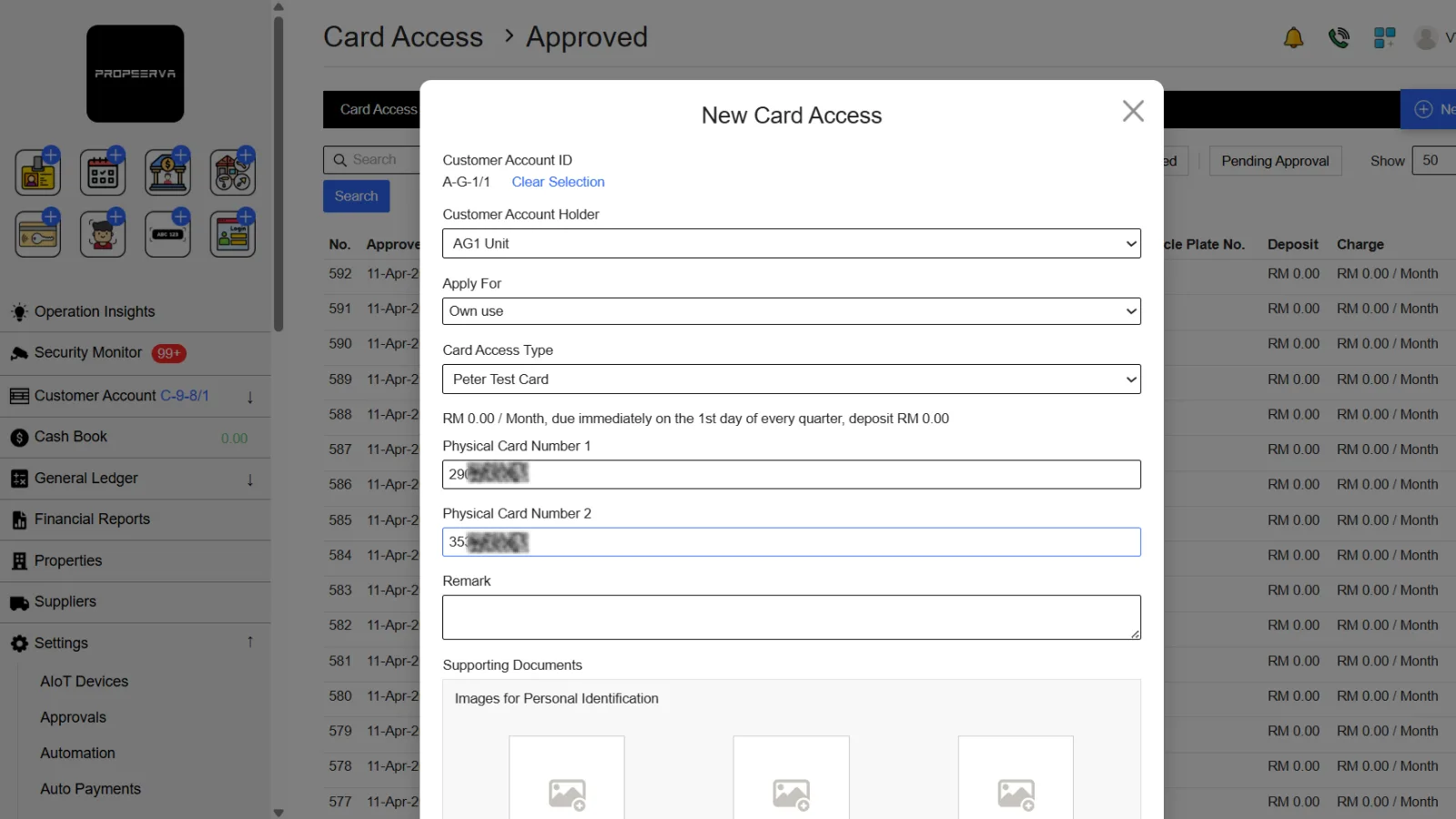Expand General Ledger menu arrow
The height and width of the screenshot is (819, 1456).
pos(250,480)
